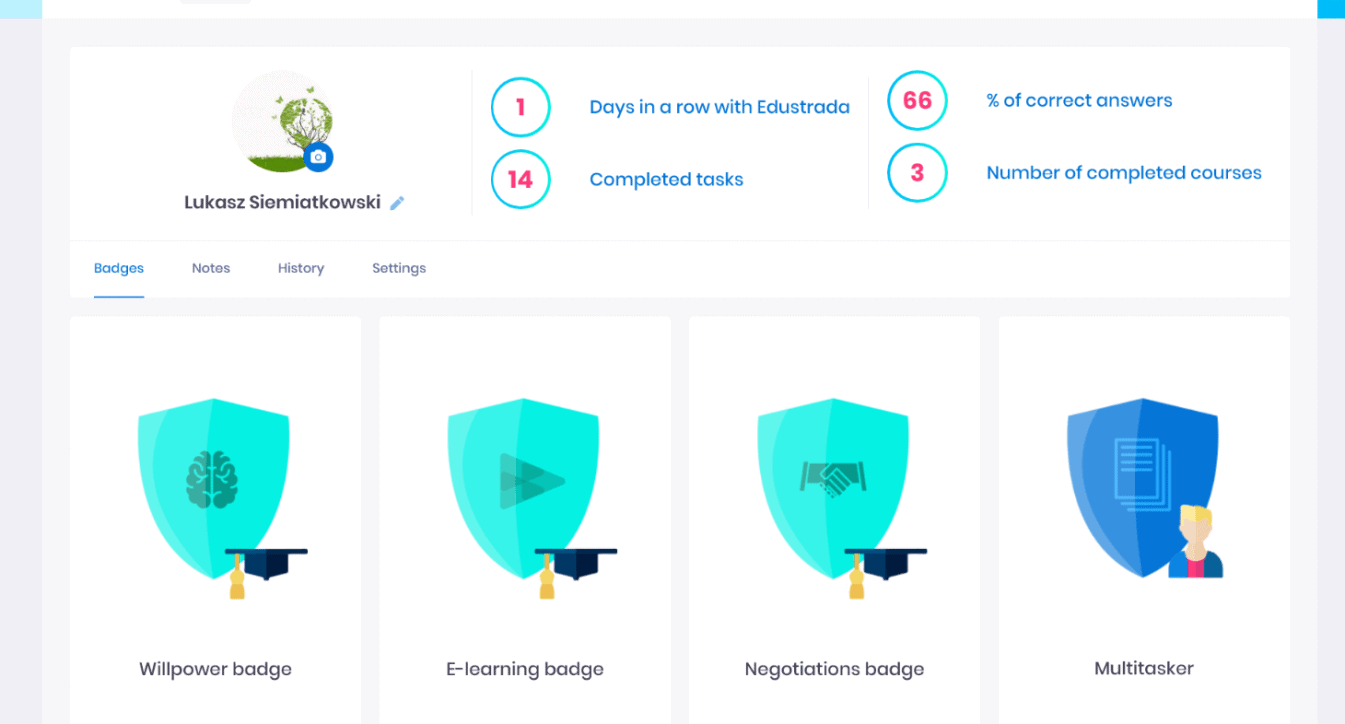Select the Negotiations badge handshake shield

pyautogui.click(x=834, y=489)
